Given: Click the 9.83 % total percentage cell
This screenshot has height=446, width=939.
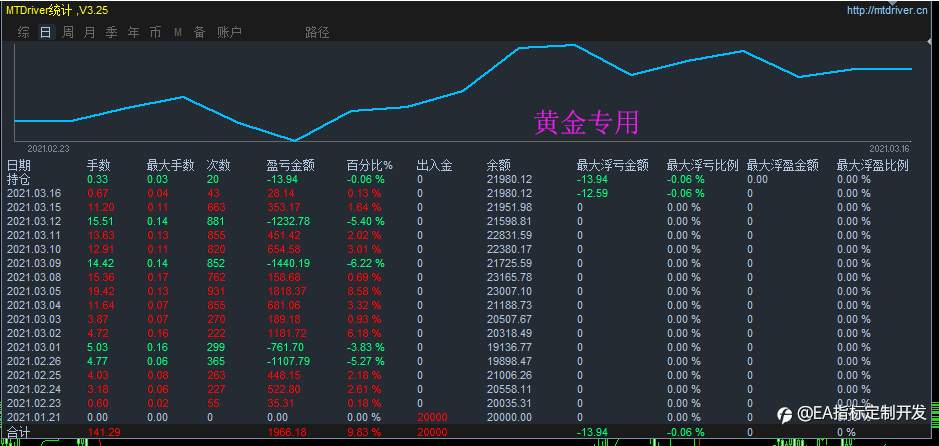Looking at the screenshot, I should coord(364,432).
